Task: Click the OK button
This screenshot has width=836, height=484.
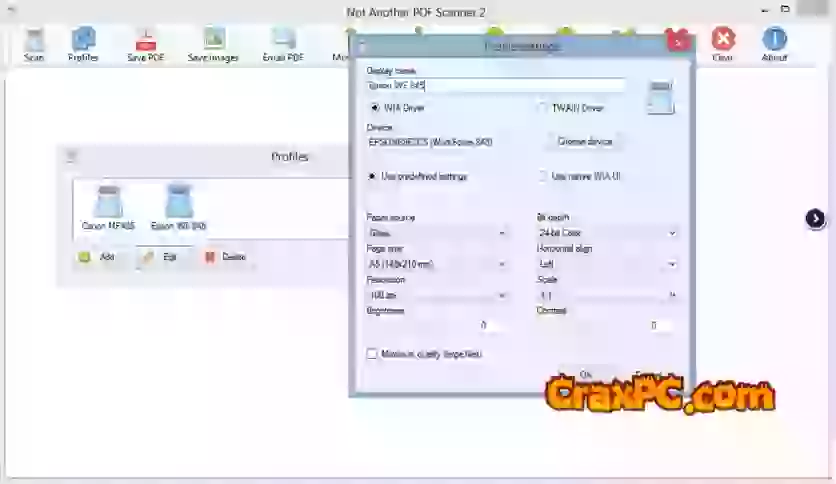Action: [x=586, y=374]
